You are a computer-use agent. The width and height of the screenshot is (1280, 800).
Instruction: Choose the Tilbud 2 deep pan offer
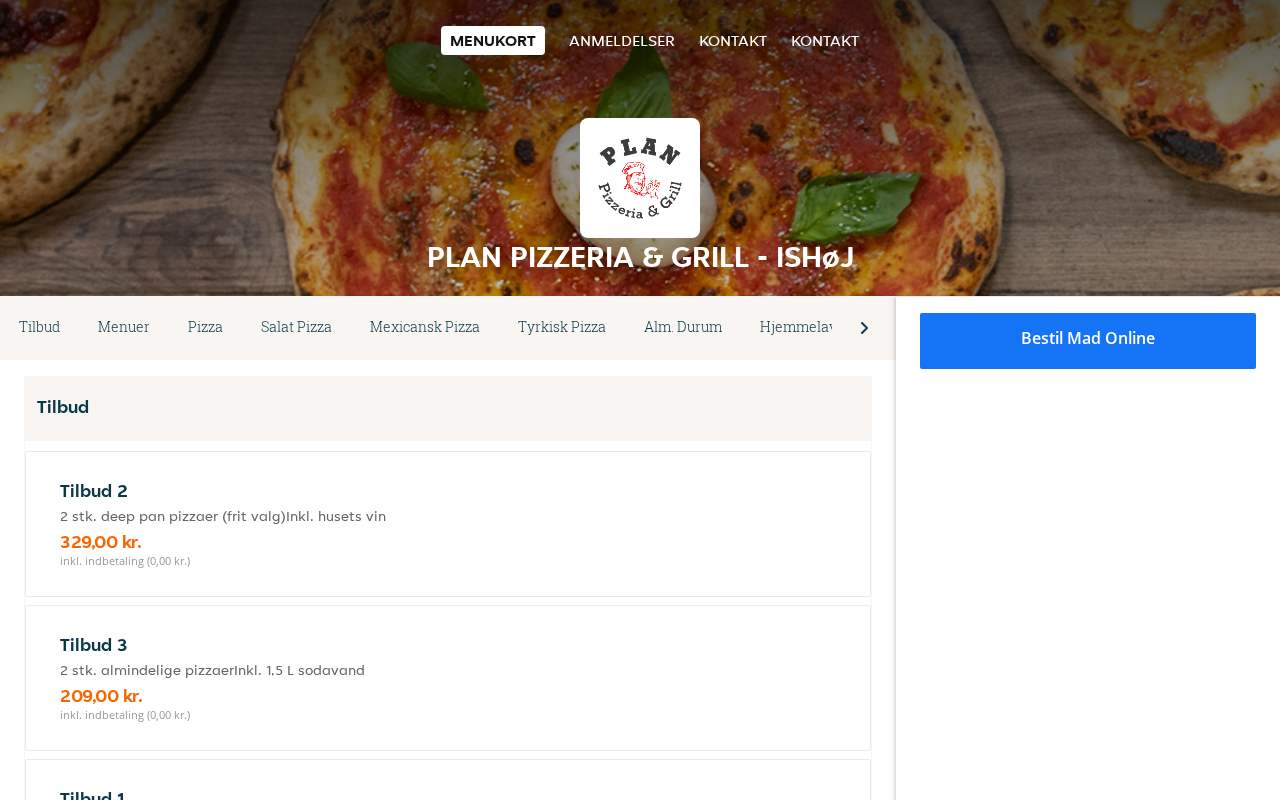click(x=448, y=524)
